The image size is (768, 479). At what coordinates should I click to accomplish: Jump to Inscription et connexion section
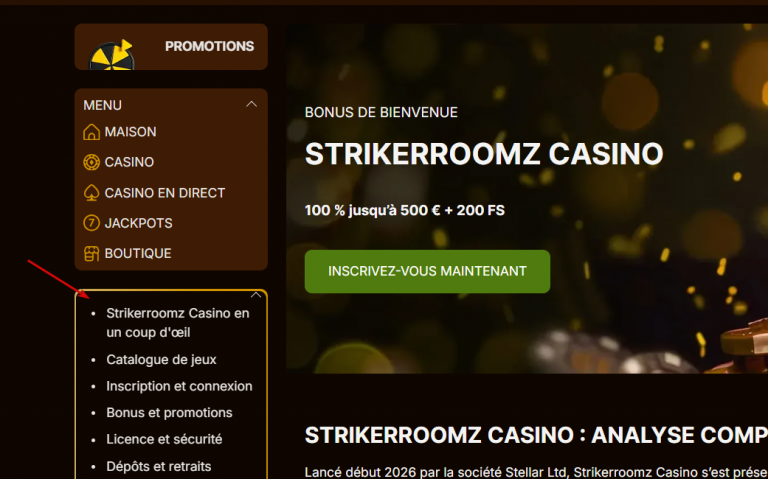pyautogui.click(x=179, y=386)
